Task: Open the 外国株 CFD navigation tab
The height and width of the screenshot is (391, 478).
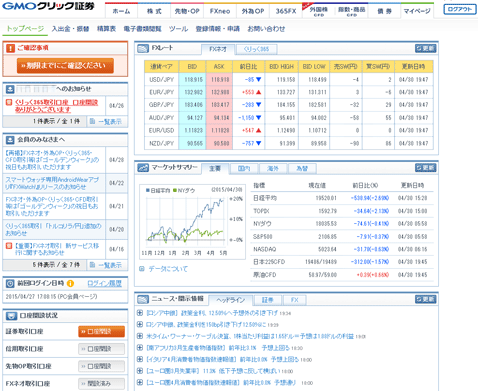Action: tap(318, 11)
